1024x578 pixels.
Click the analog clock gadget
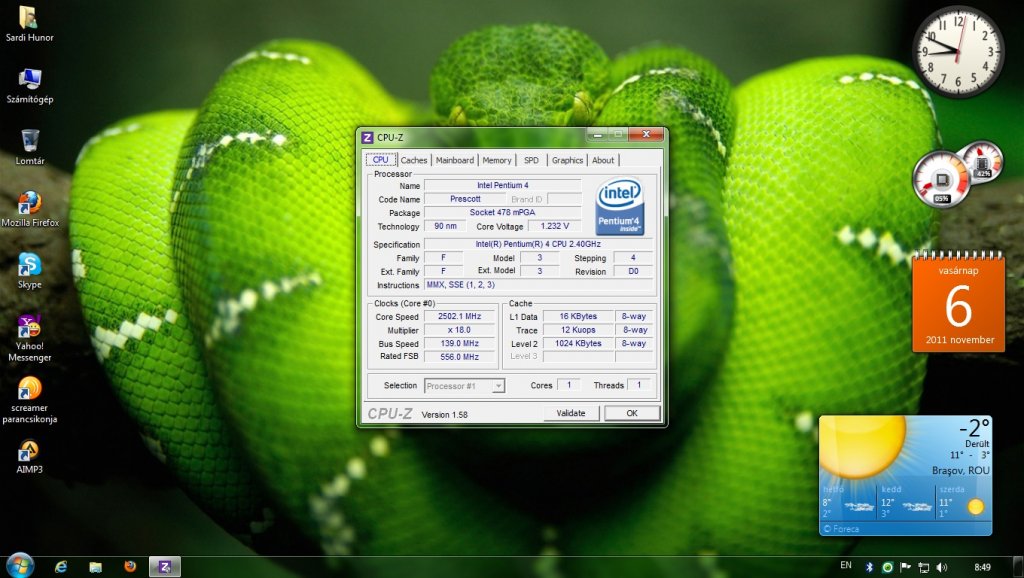[958, 52]
